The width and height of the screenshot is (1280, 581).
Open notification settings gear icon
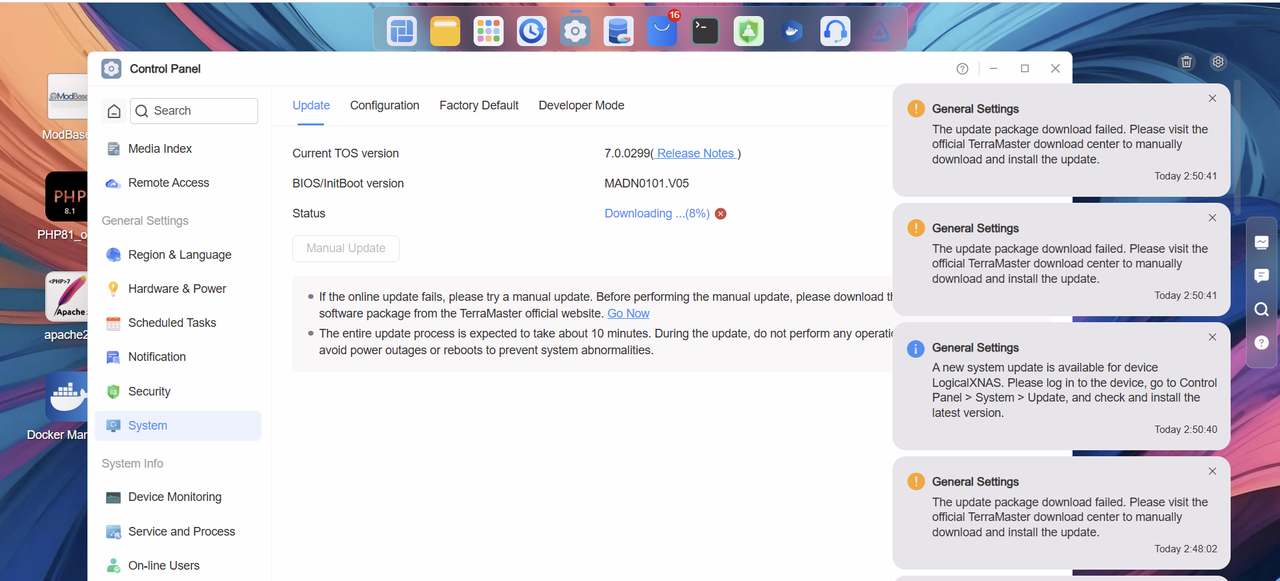[x=1218, y=62]
